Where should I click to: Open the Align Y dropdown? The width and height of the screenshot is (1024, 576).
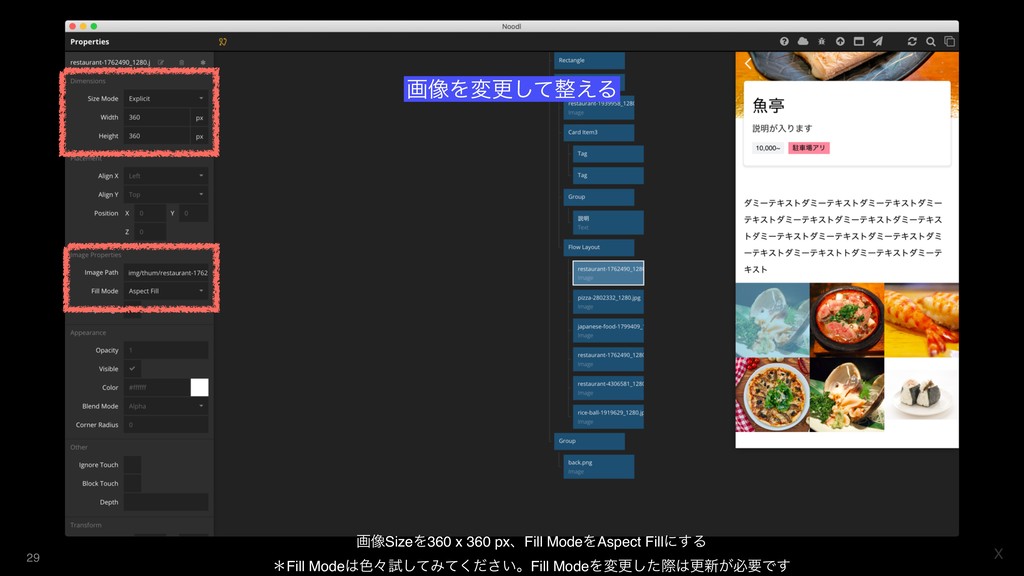[x=166, y=195]
